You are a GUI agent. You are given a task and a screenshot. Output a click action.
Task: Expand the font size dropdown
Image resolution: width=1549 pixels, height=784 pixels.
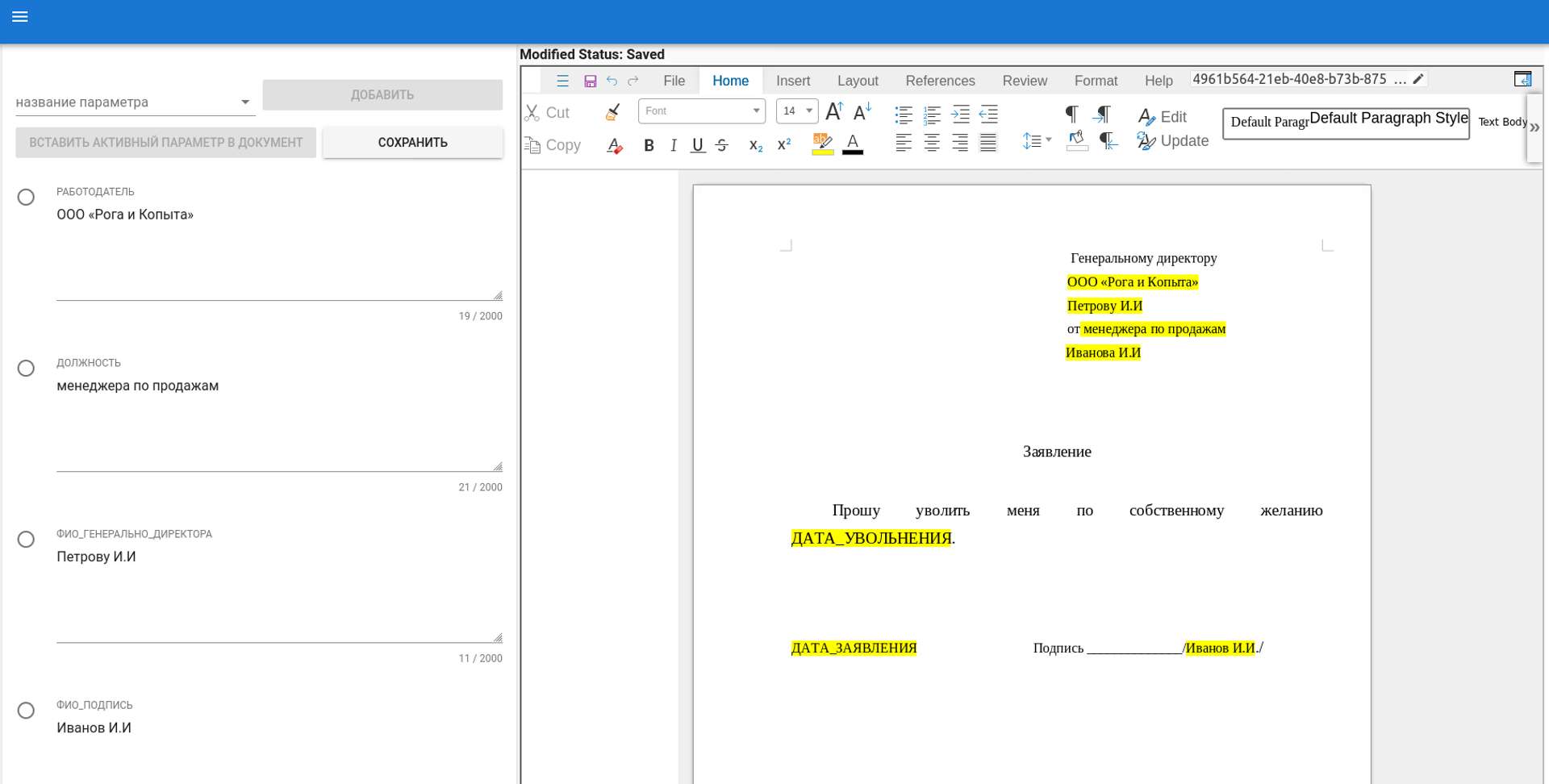coord(809,111)
